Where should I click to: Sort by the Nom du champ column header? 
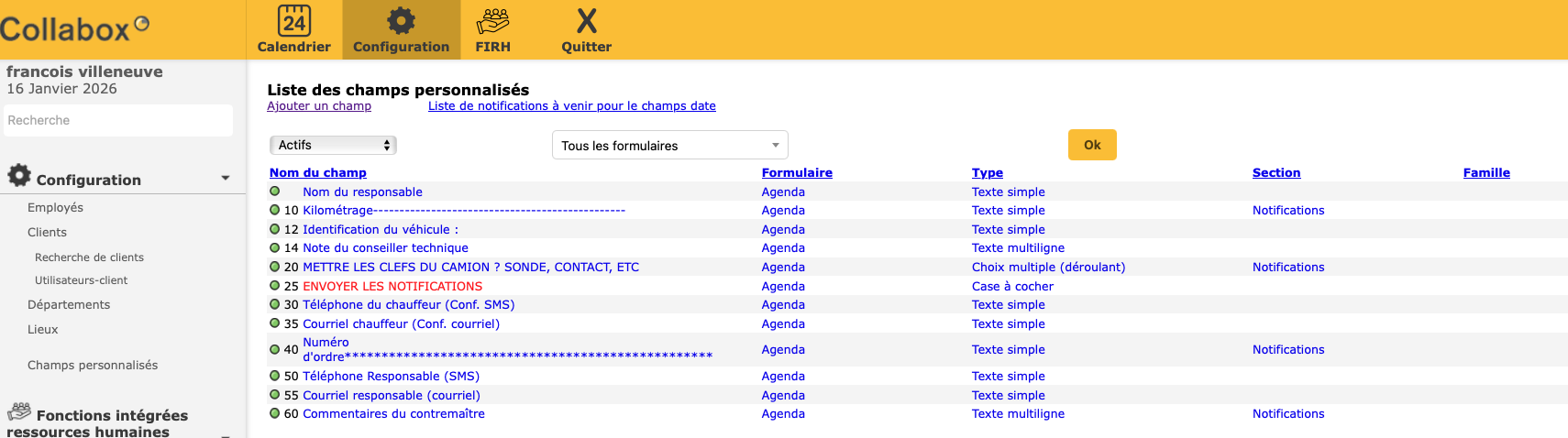[x=317, y=172]
